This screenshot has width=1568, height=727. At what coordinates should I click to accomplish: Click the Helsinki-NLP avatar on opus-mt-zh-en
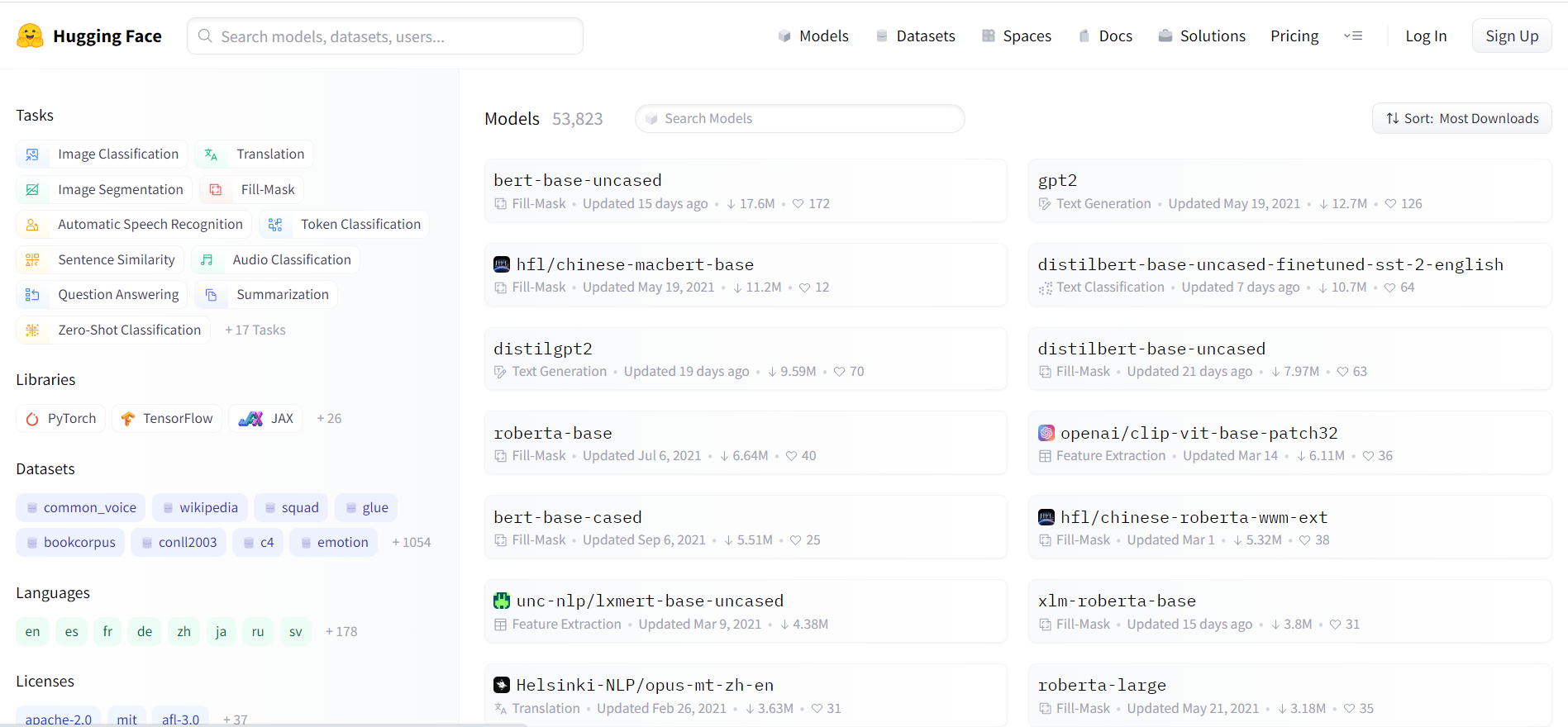(x=502, y=685)
